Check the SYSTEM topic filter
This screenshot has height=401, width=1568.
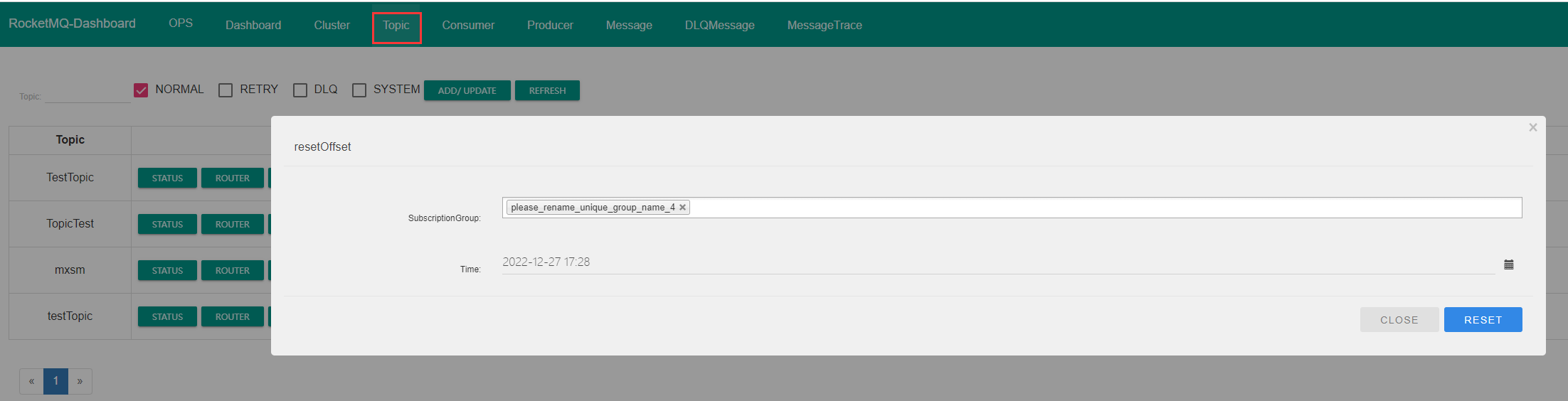click(359, 90)
